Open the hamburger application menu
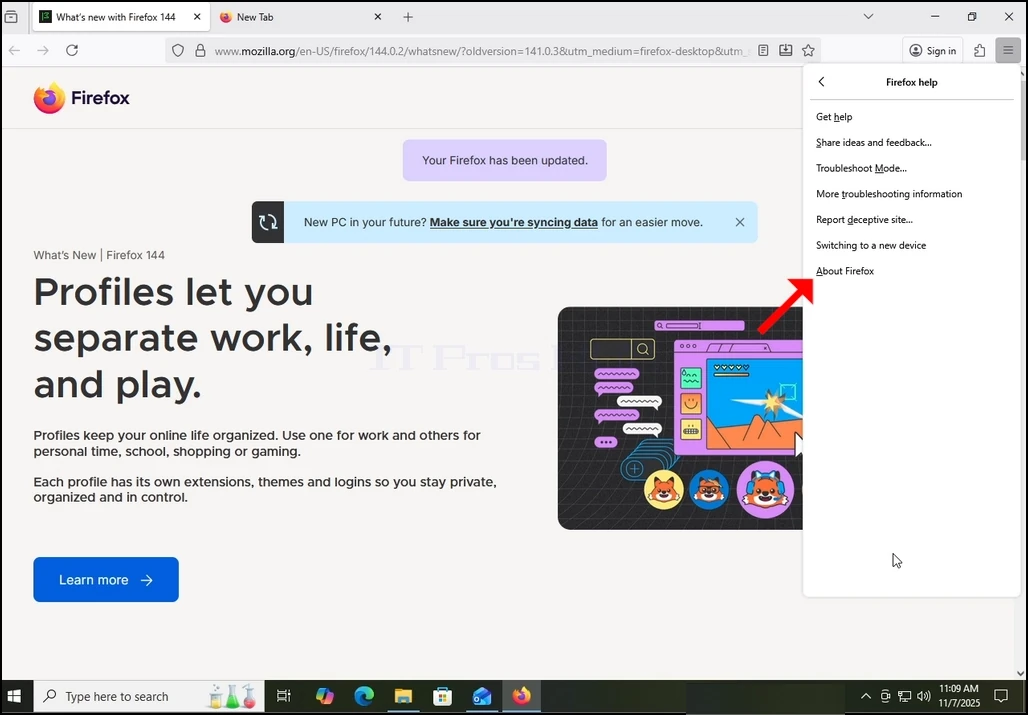The height and width of the screenshot is (715, 1028). point(1008,50)
